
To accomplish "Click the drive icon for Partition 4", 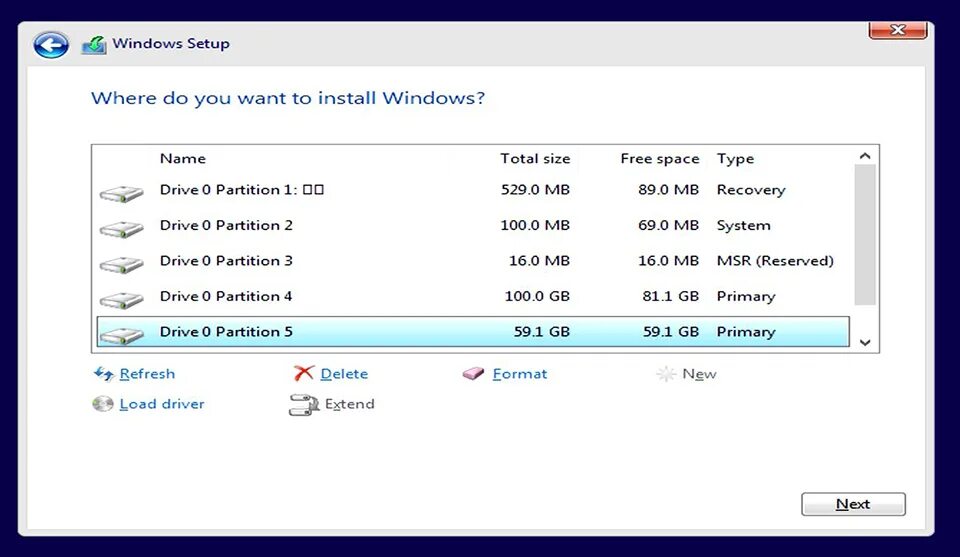I will click(121, 300).
